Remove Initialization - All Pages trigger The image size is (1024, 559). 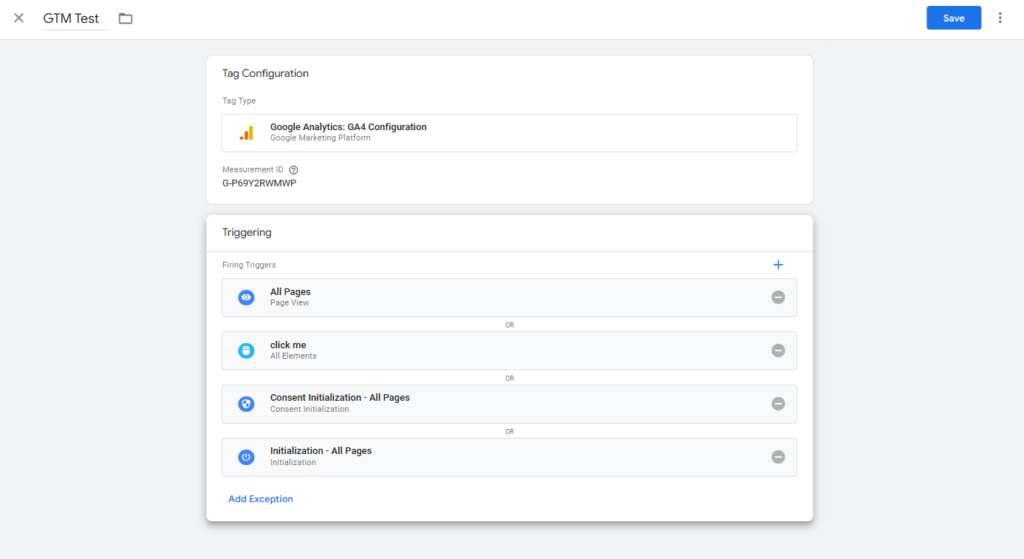click(x=778, y=457)
